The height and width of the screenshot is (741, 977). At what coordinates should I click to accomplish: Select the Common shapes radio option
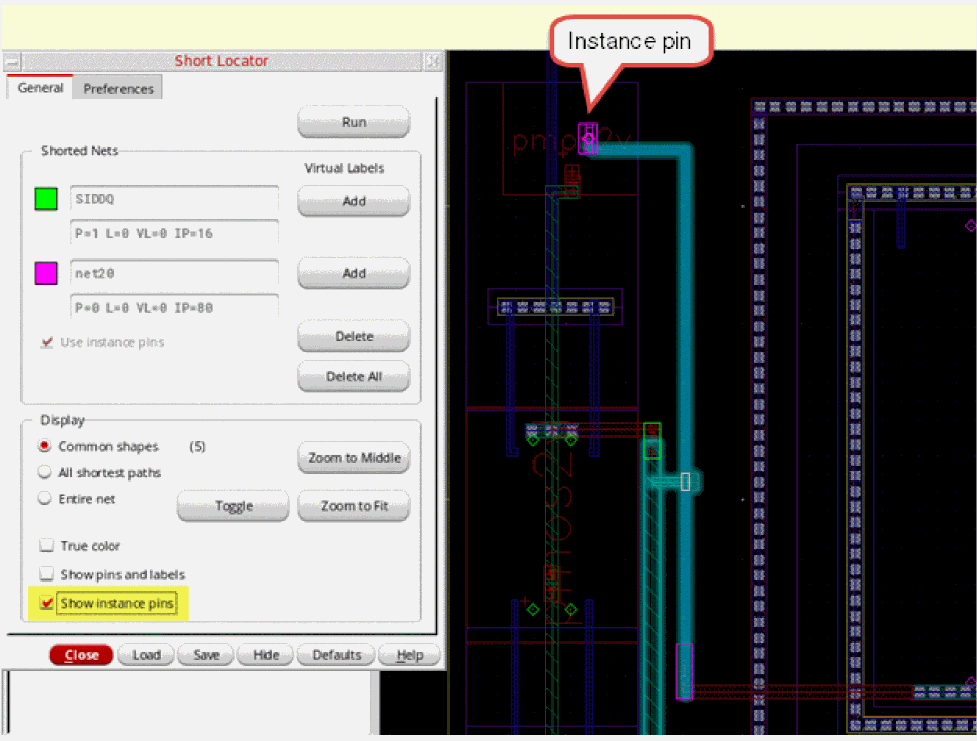click(x=45, y=446)
